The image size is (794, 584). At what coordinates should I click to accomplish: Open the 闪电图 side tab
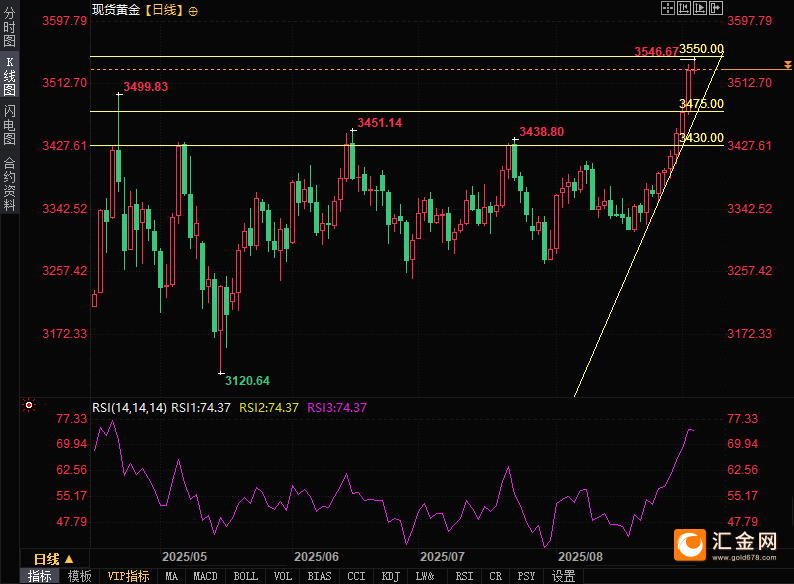click(x=9, y=125)
